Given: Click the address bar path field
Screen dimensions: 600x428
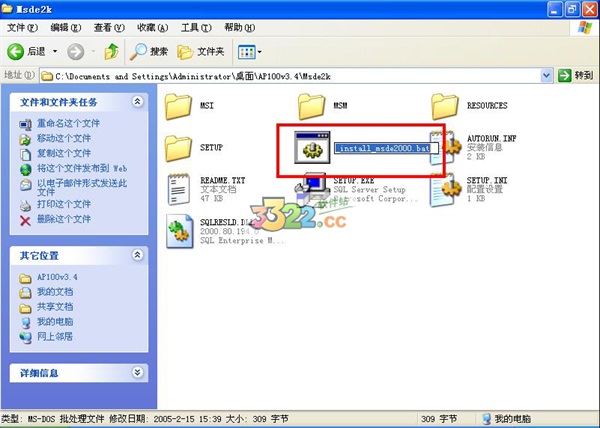Looking at the screenshot, I should point(291,76).
